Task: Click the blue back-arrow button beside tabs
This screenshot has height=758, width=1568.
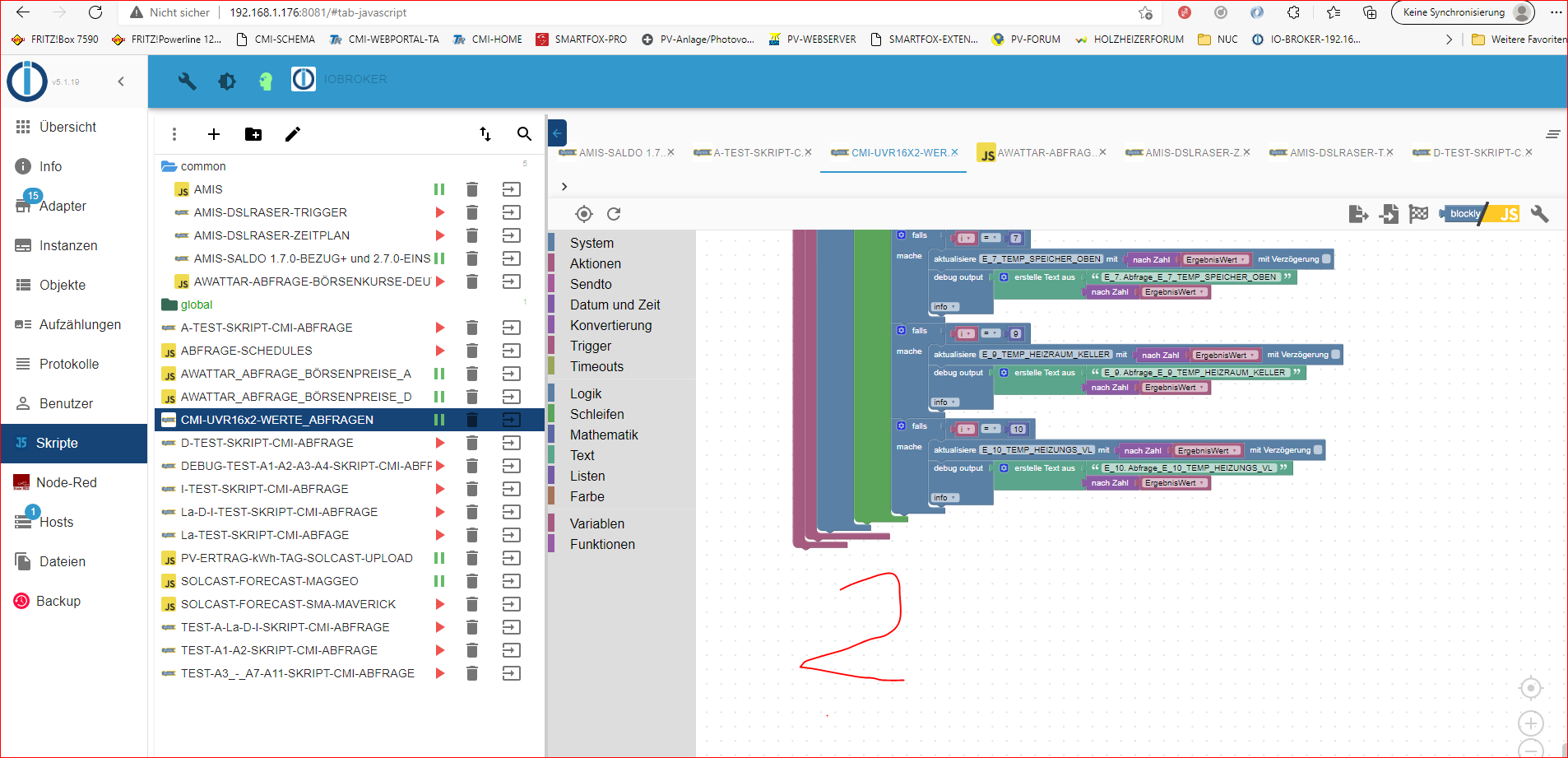Action: click(x=557, y=133)
